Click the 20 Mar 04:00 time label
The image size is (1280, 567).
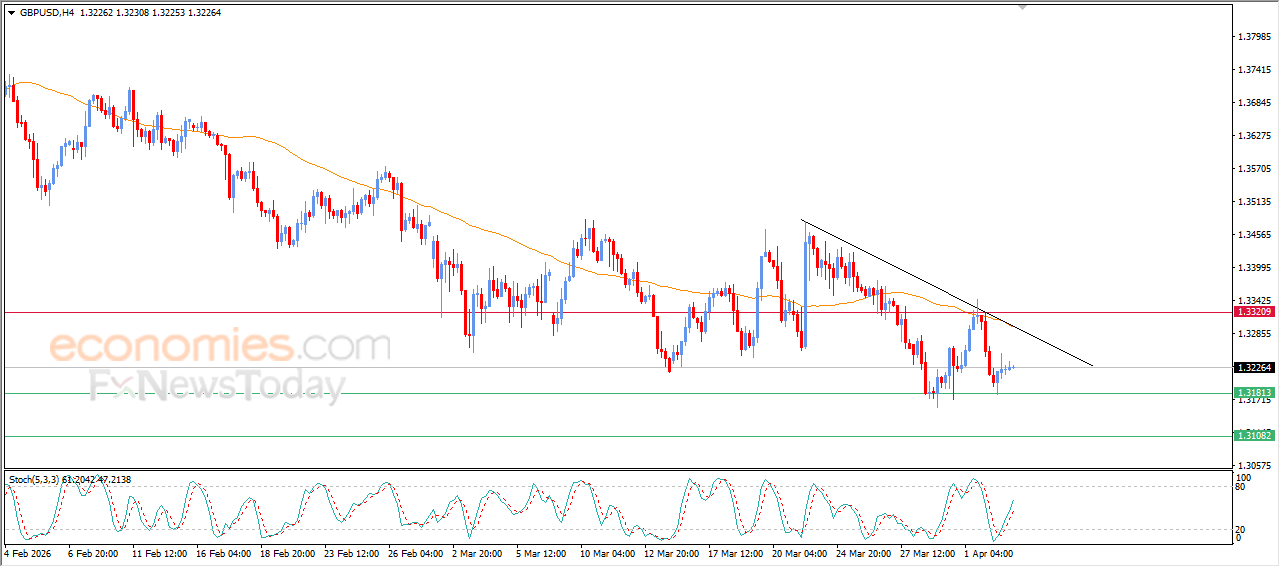801,552
